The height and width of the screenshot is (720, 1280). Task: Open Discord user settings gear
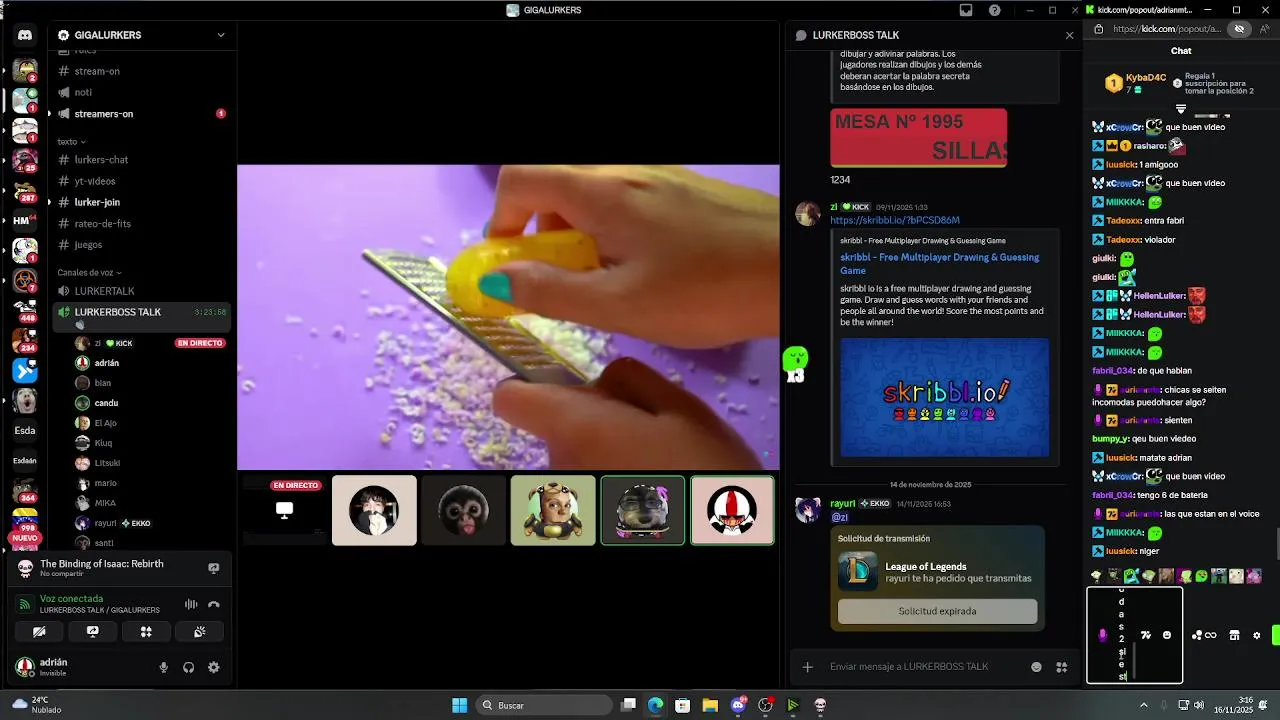213,667
